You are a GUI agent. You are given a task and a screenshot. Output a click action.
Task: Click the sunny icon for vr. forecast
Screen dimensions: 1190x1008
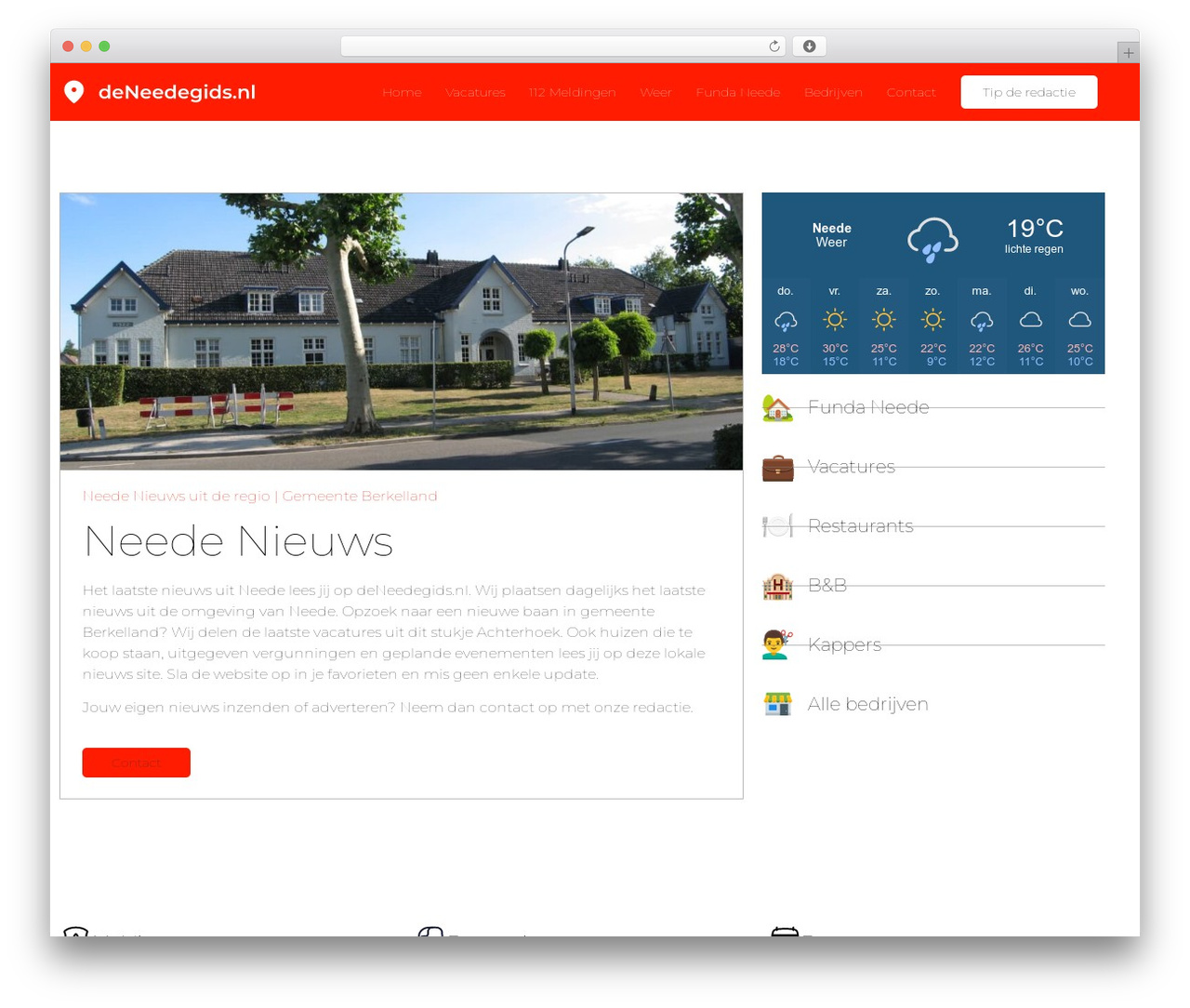coord(835,320)
